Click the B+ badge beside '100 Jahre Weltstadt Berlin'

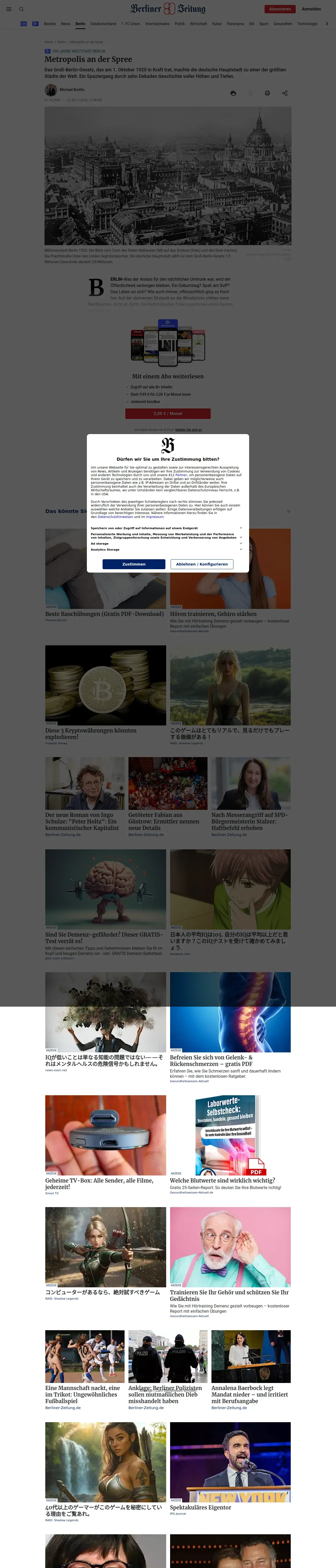[x=48, y=51]
